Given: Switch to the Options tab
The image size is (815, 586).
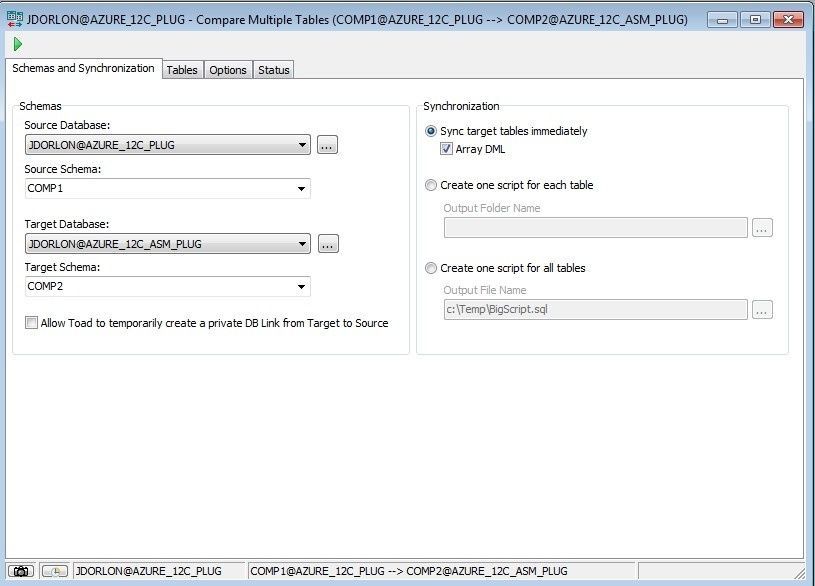Looking at the screenshot, I should tap(228, 70).
